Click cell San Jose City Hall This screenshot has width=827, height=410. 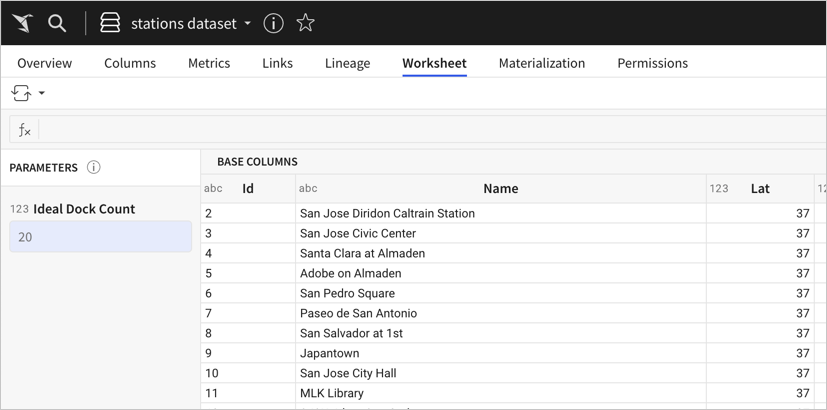(x=501, y=373)
